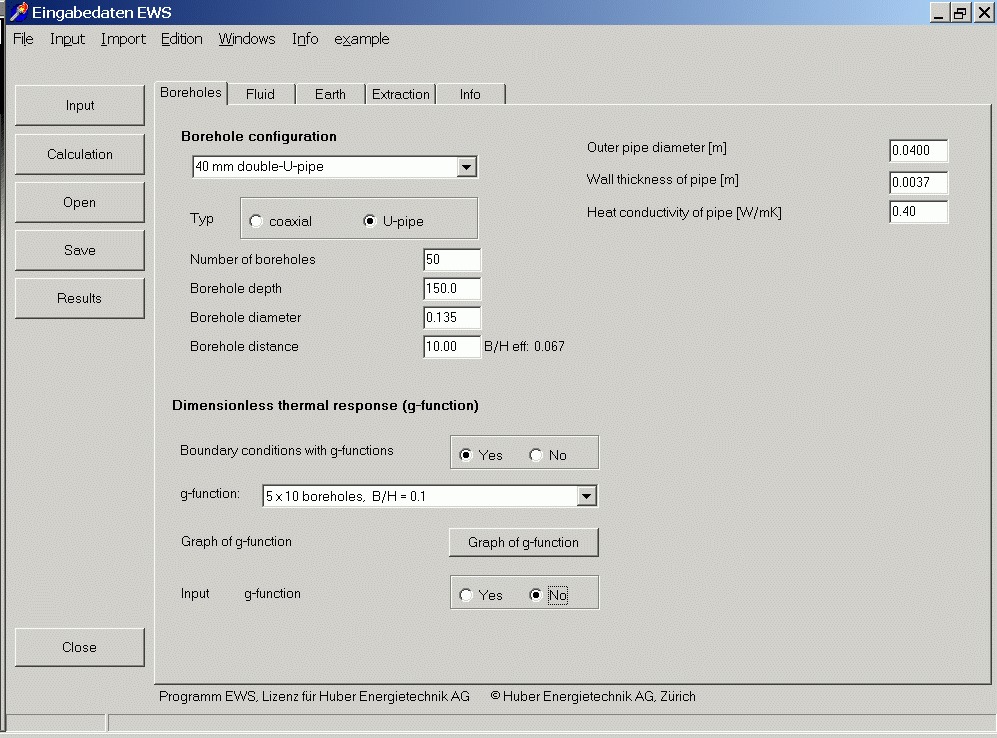Enable Yes for boundary conditions with g-functions
The height and width of the screenshot is (738, 997).
tap(466, 455)
